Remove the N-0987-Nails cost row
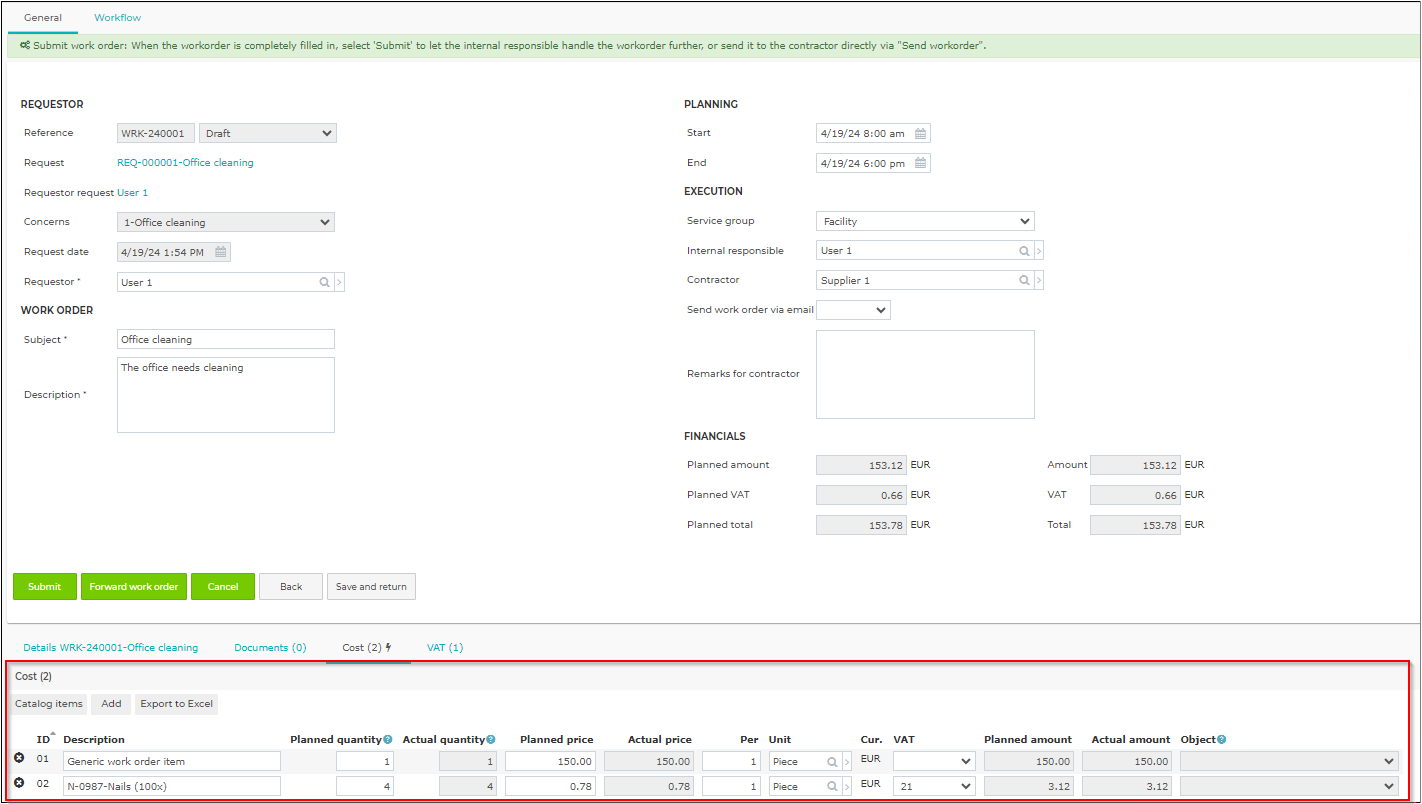Screen dimensions: 1422x804 point(19,785)
